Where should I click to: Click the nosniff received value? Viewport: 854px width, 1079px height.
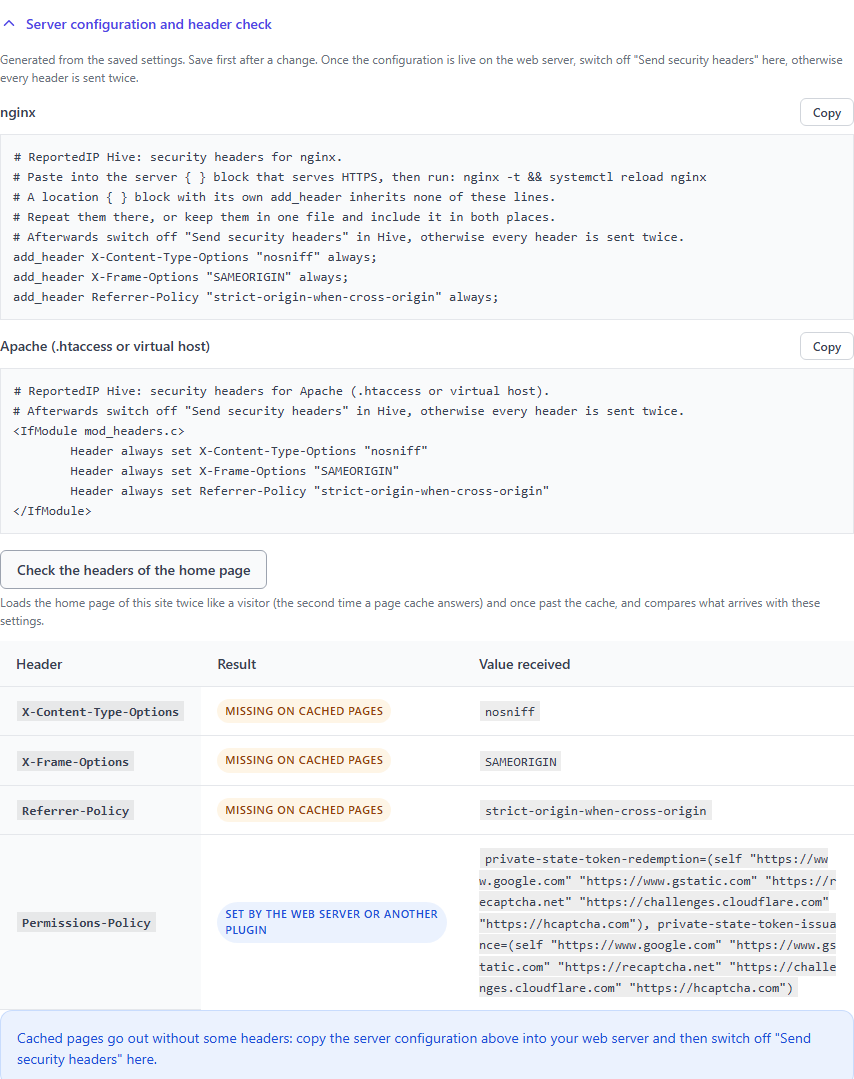coord(510,712)
